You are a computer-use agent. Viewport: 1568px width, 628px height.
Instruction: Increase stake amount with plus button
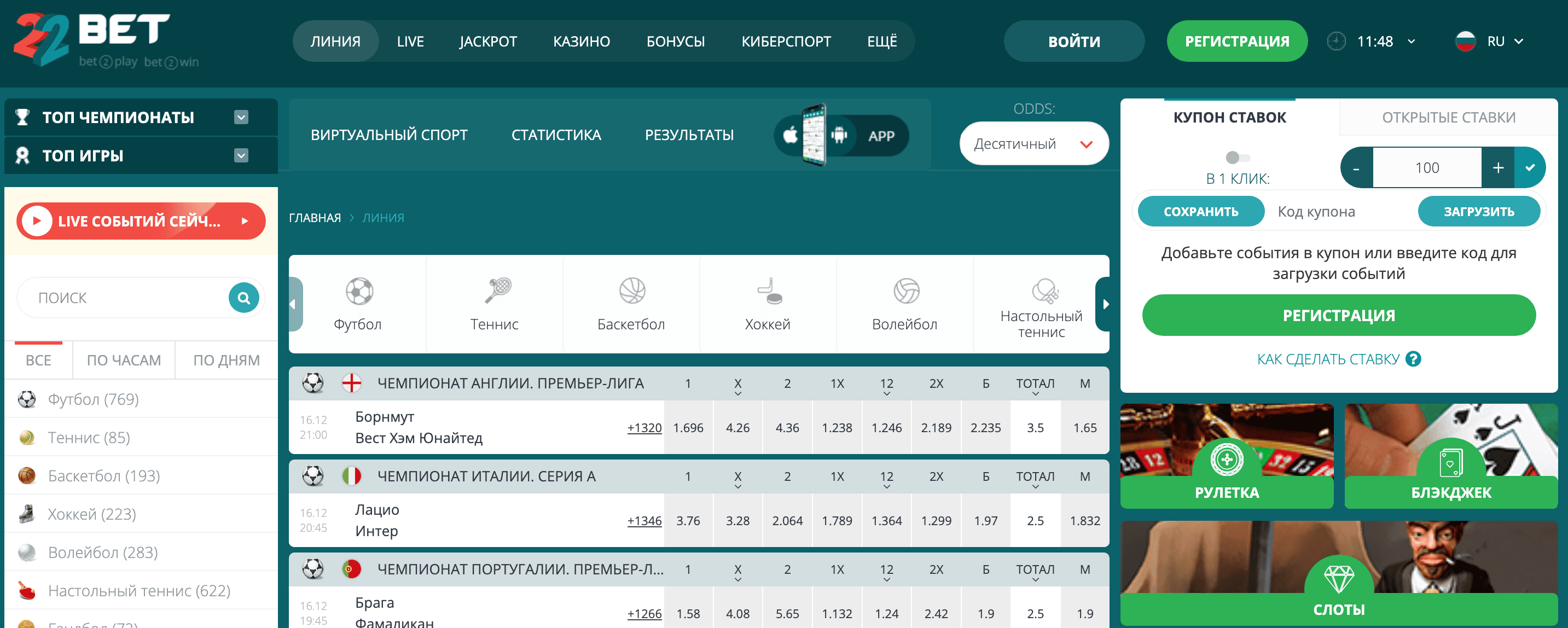click(x=1498, y=167)
